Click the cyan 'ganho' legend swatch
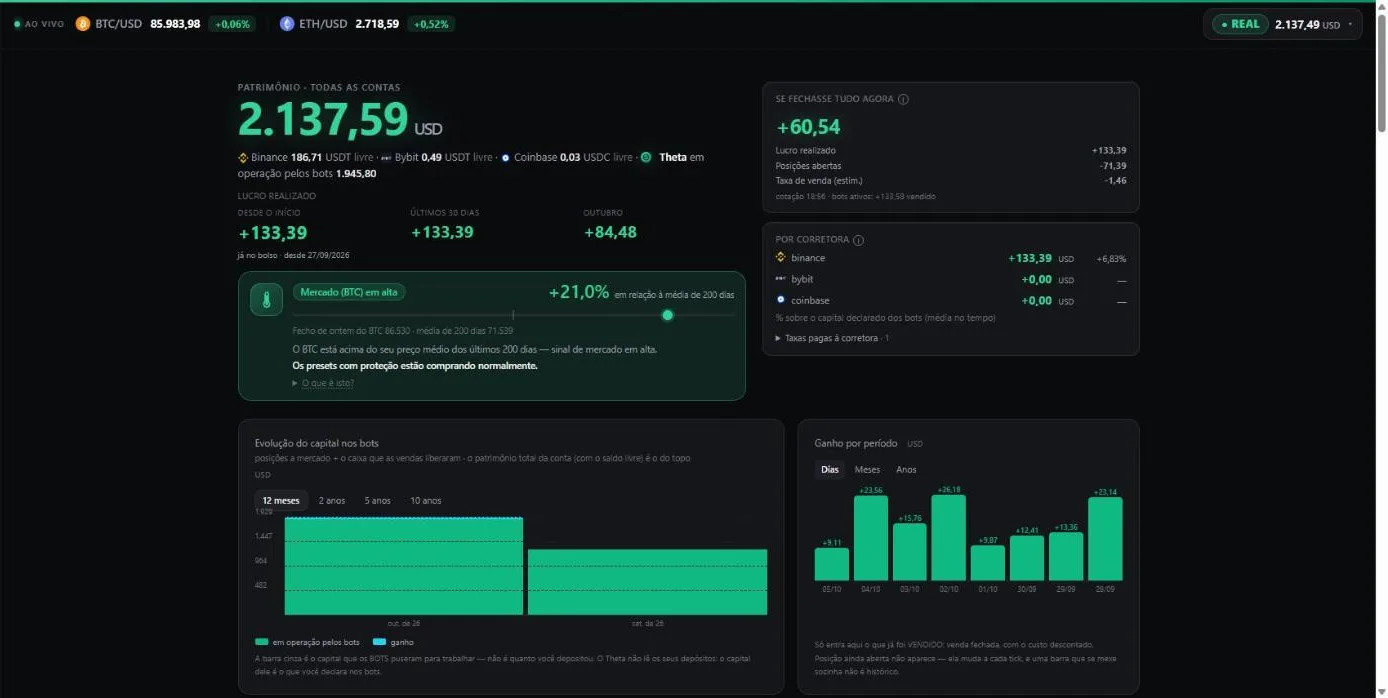 point(380,642)
